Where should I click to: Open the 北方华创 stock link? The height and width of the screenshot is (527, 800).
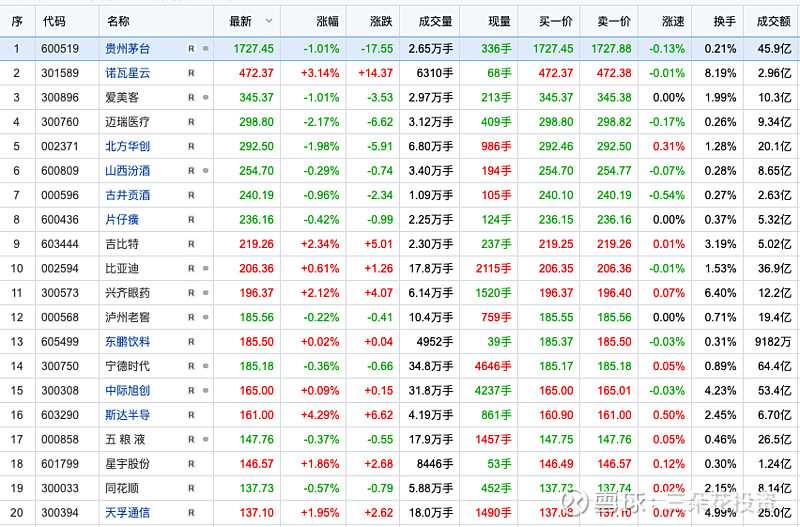click(x=128, y=147)
